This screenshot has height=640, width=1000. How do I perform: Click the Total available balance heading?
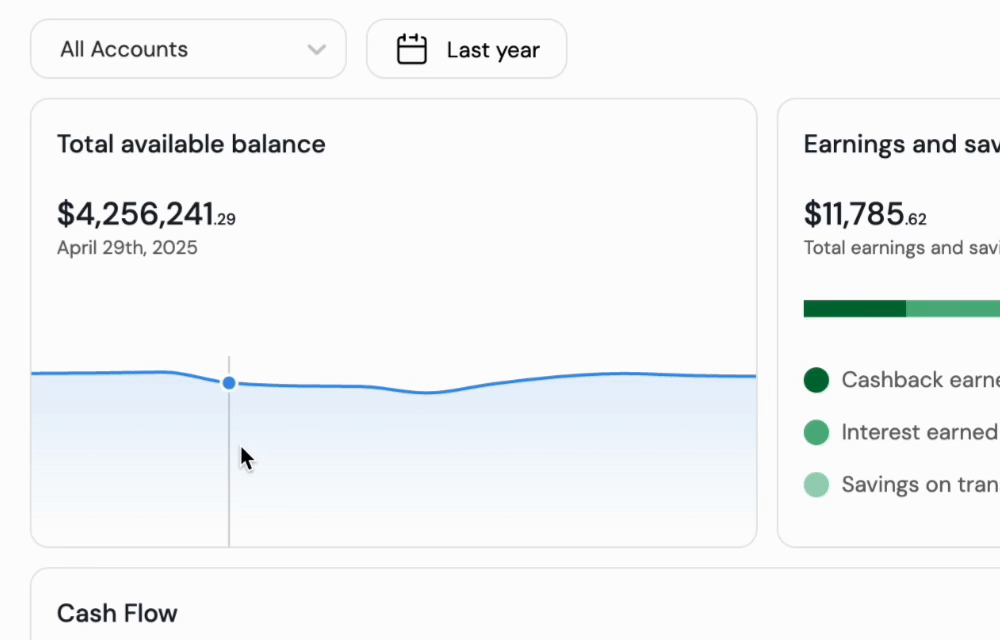pyautogui.click(x=191, y=144)
